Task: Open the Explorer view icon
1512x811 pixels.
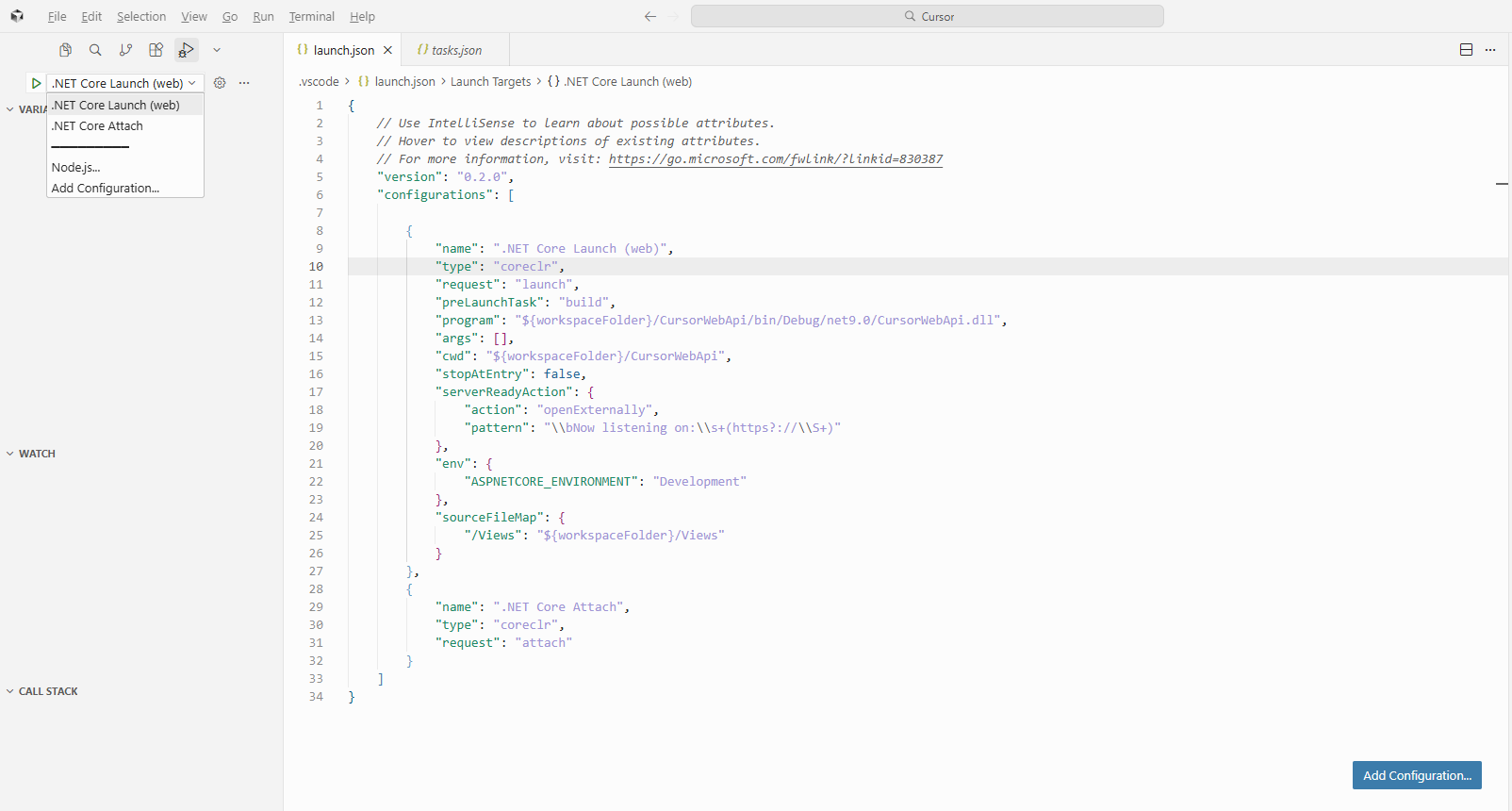Action: (65, 50)
